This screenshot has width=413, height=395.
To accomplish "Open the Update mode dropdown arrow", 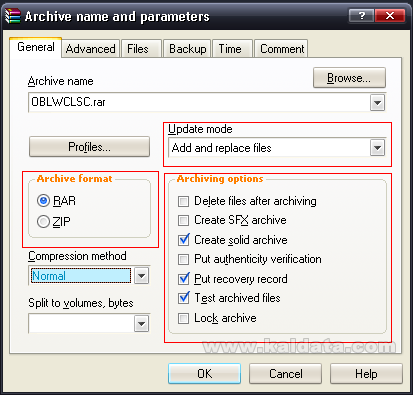I will click(x=377, y=148).
